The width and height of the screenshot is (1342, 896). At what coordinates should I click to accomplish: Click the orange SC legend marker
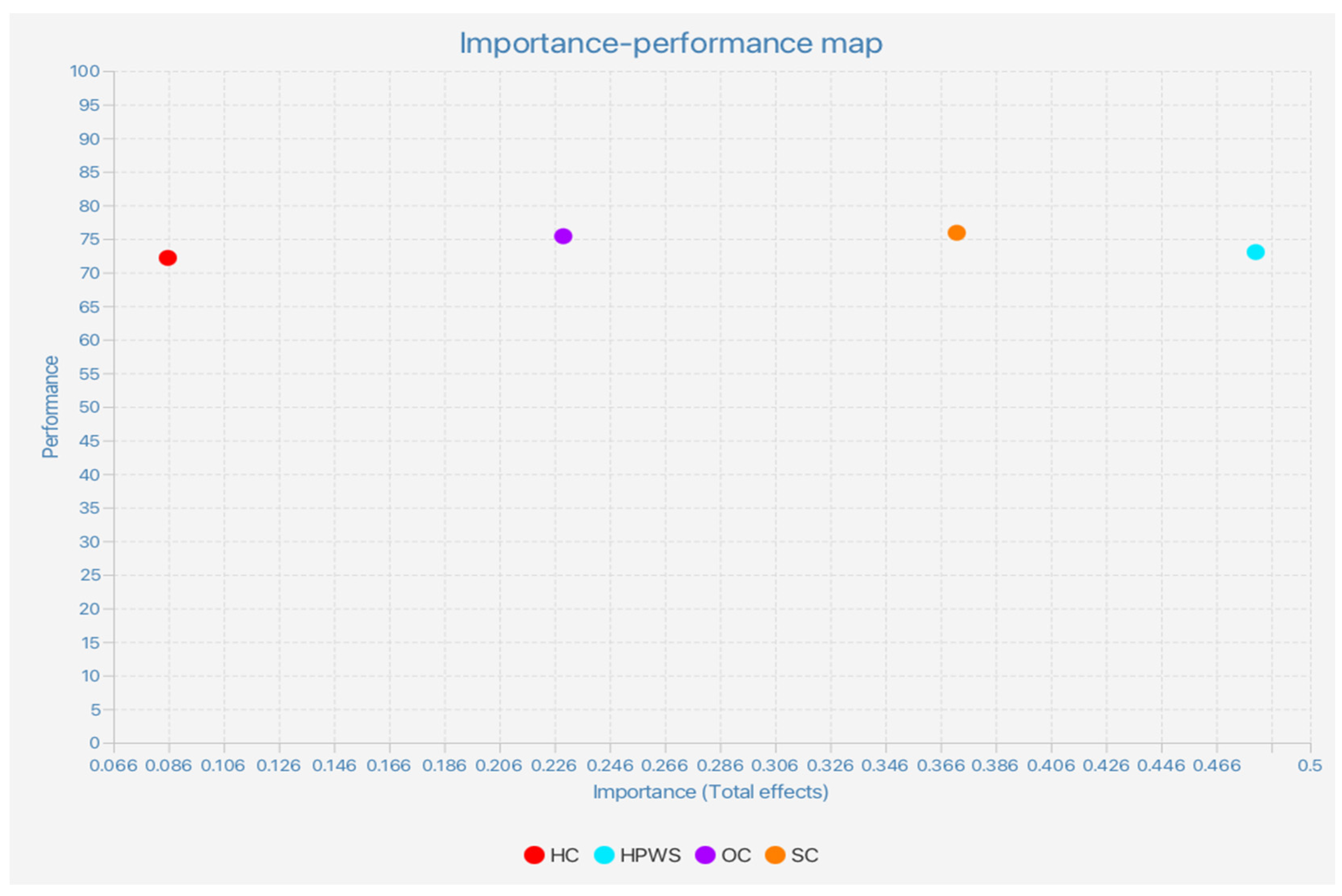(x=775, y=856)
